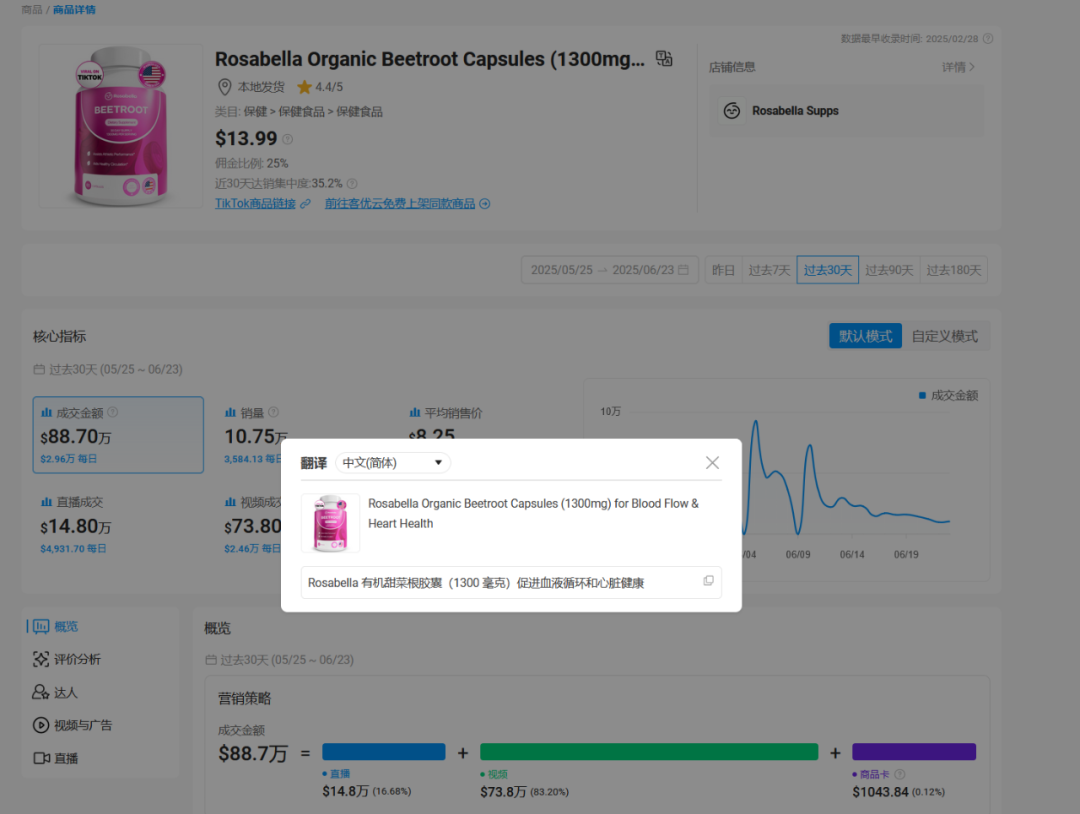Select the 昨日 time range
Image resolution: width=1080 pixels, height=814 pixels.
tap(723, 270)
